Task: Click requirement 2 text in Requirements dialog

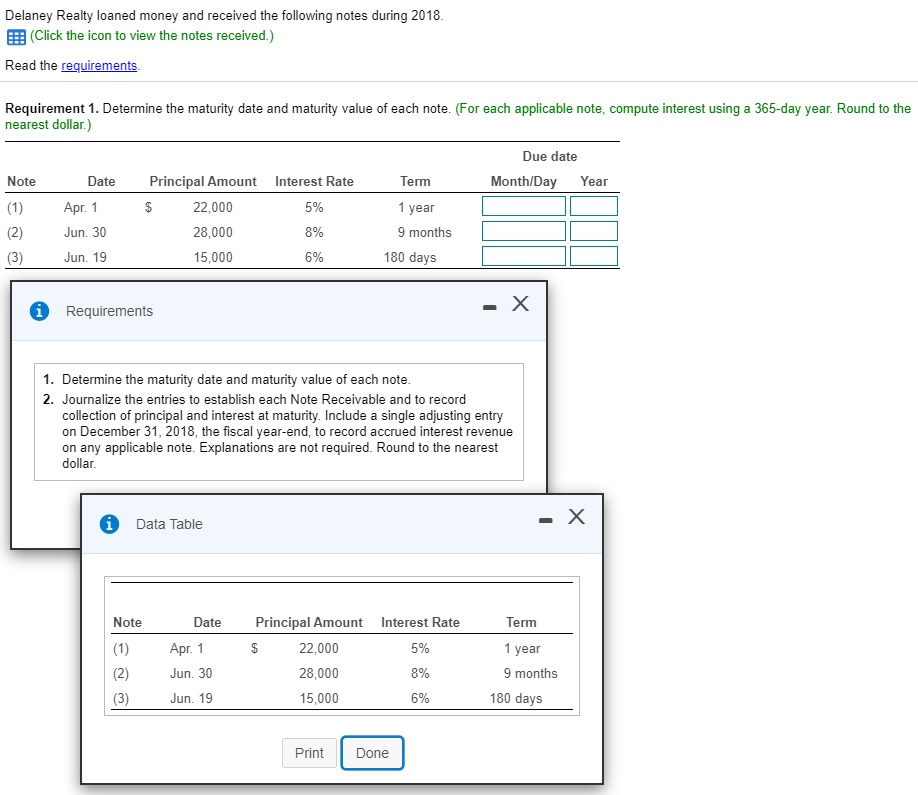Action: [287, 431]
